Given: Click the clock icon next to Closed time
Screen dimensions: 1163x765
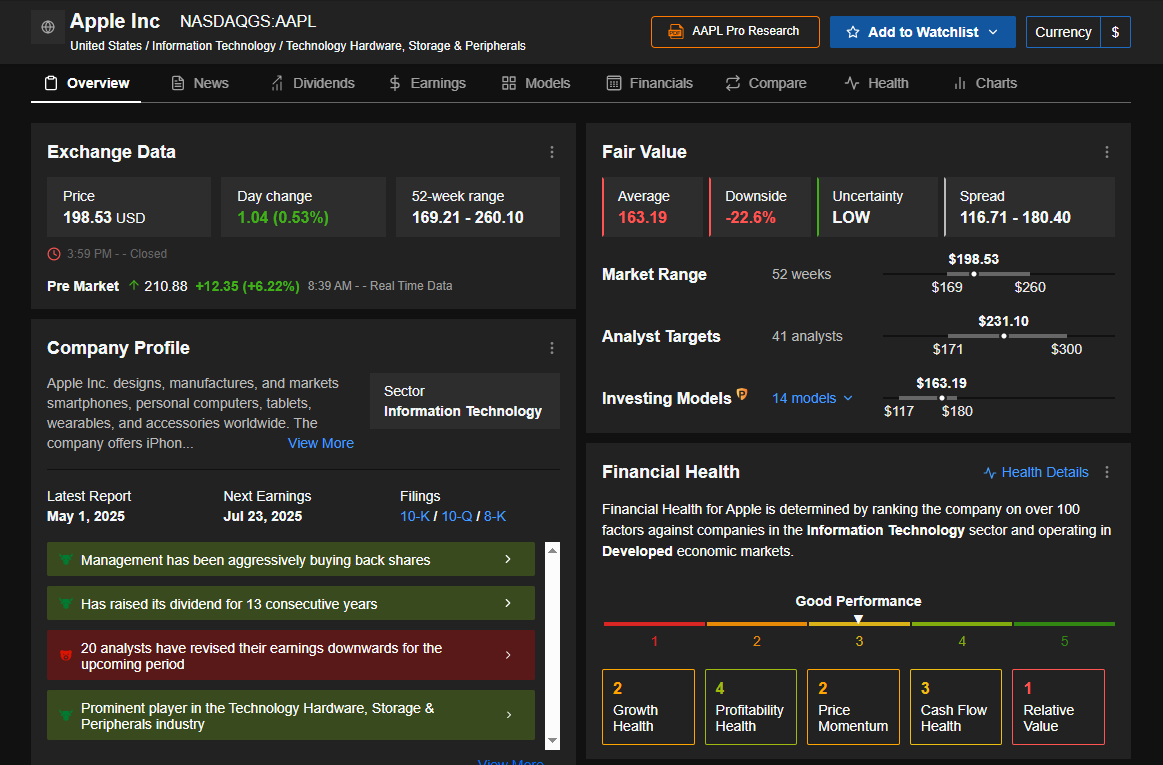Looking at the screenshot, I should pos(54,254).
